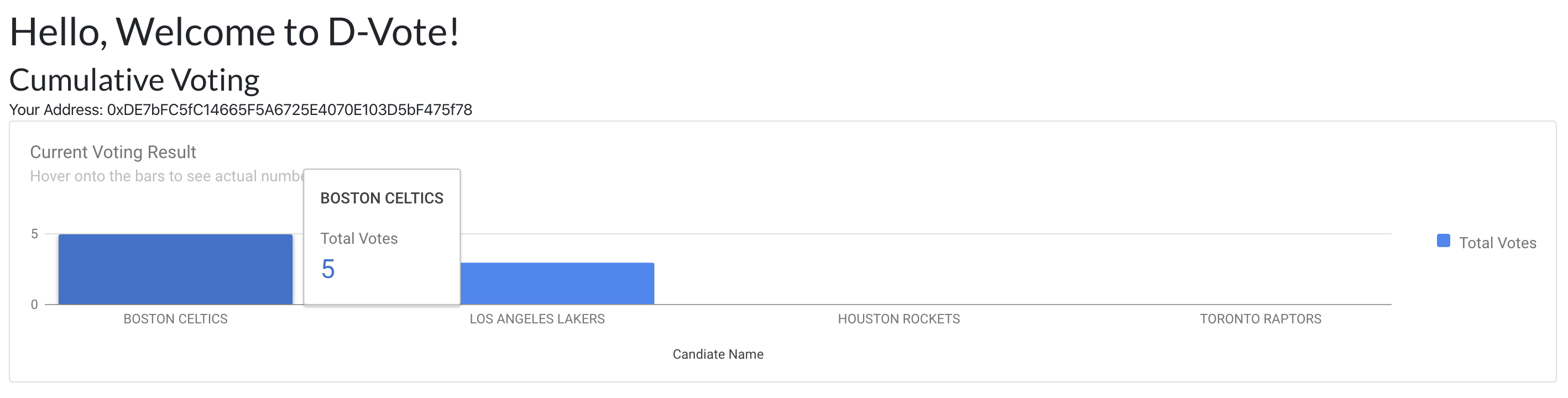The image size is (1568, 398).
Task: Click the Los Angeles Lakers vote bar
Action: tap(557, 284)
